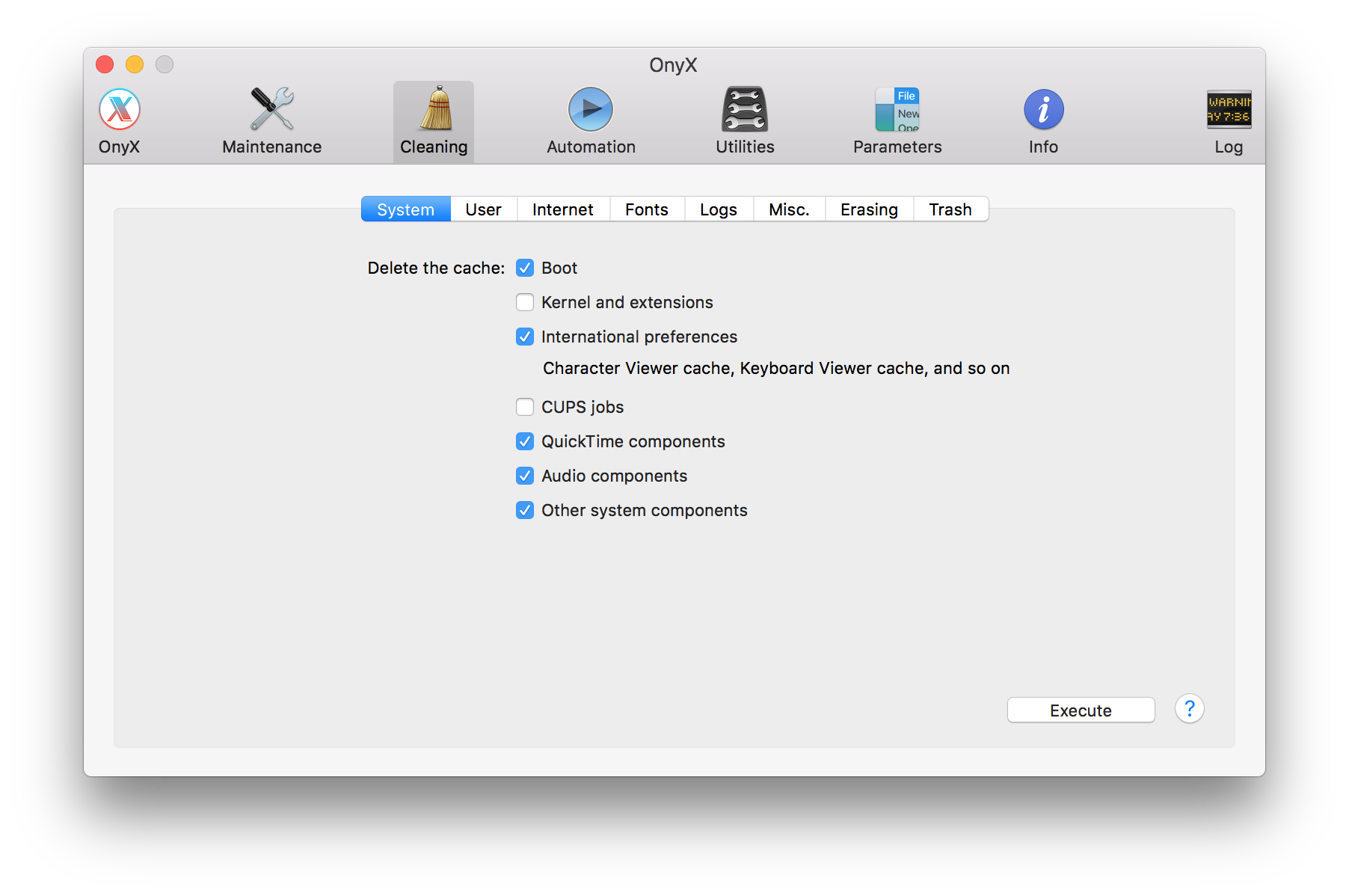Switch to the User tab
This screenshot has width=1349, height=896.
tap(484, 209)
